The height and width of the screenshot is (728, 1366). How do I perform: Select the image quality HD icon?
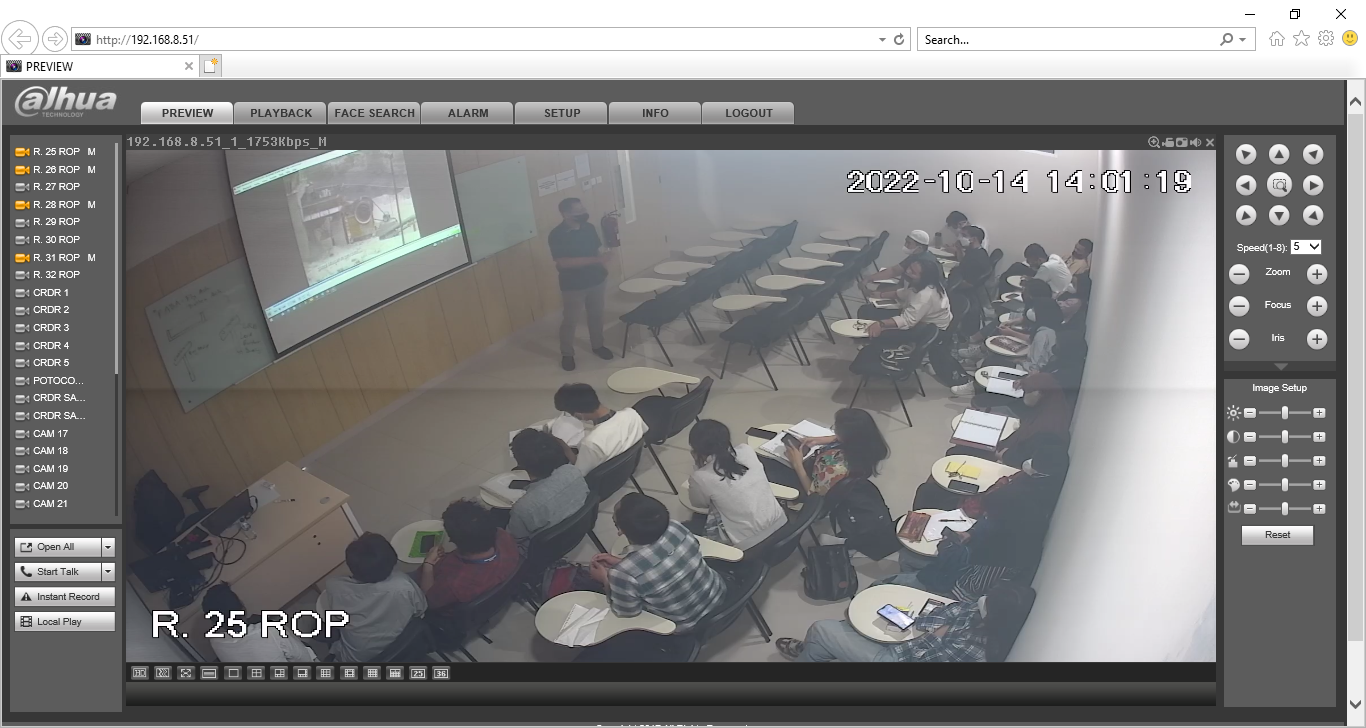[x=140, y=673]
